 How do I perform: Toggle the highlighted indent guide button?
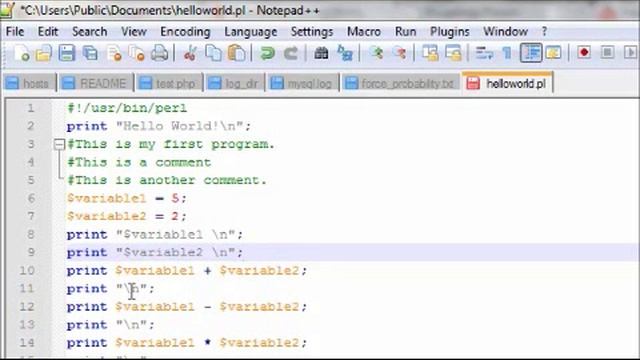coord(531,53)
